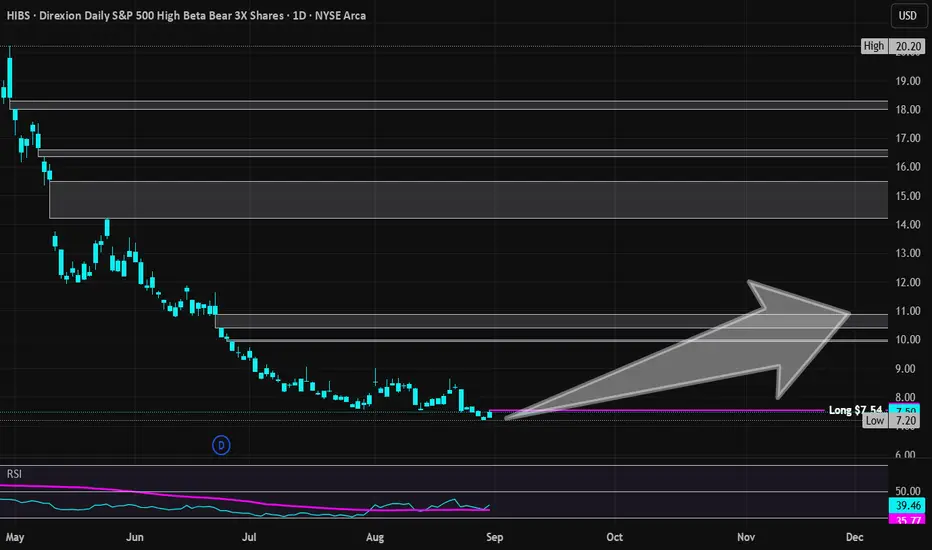
Task: Click the magenta RSI value 35.77 tag
Action: tap(908, 520)
